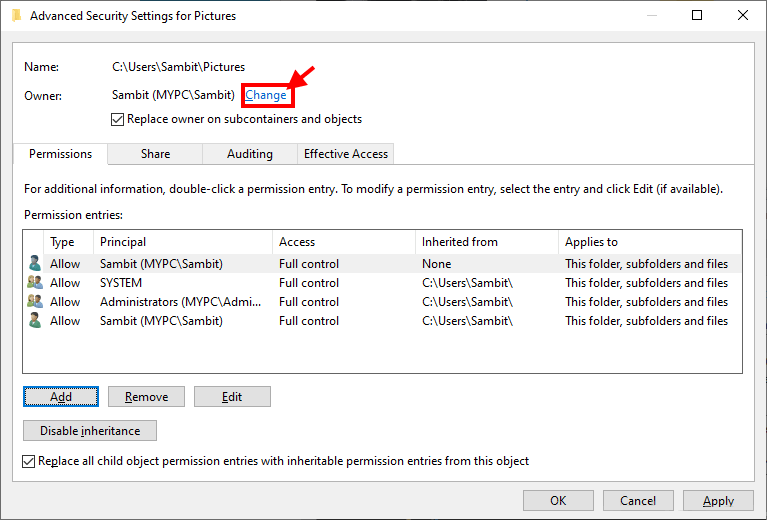
Task: Sort by the Inherited from column header
Action: 486,242
